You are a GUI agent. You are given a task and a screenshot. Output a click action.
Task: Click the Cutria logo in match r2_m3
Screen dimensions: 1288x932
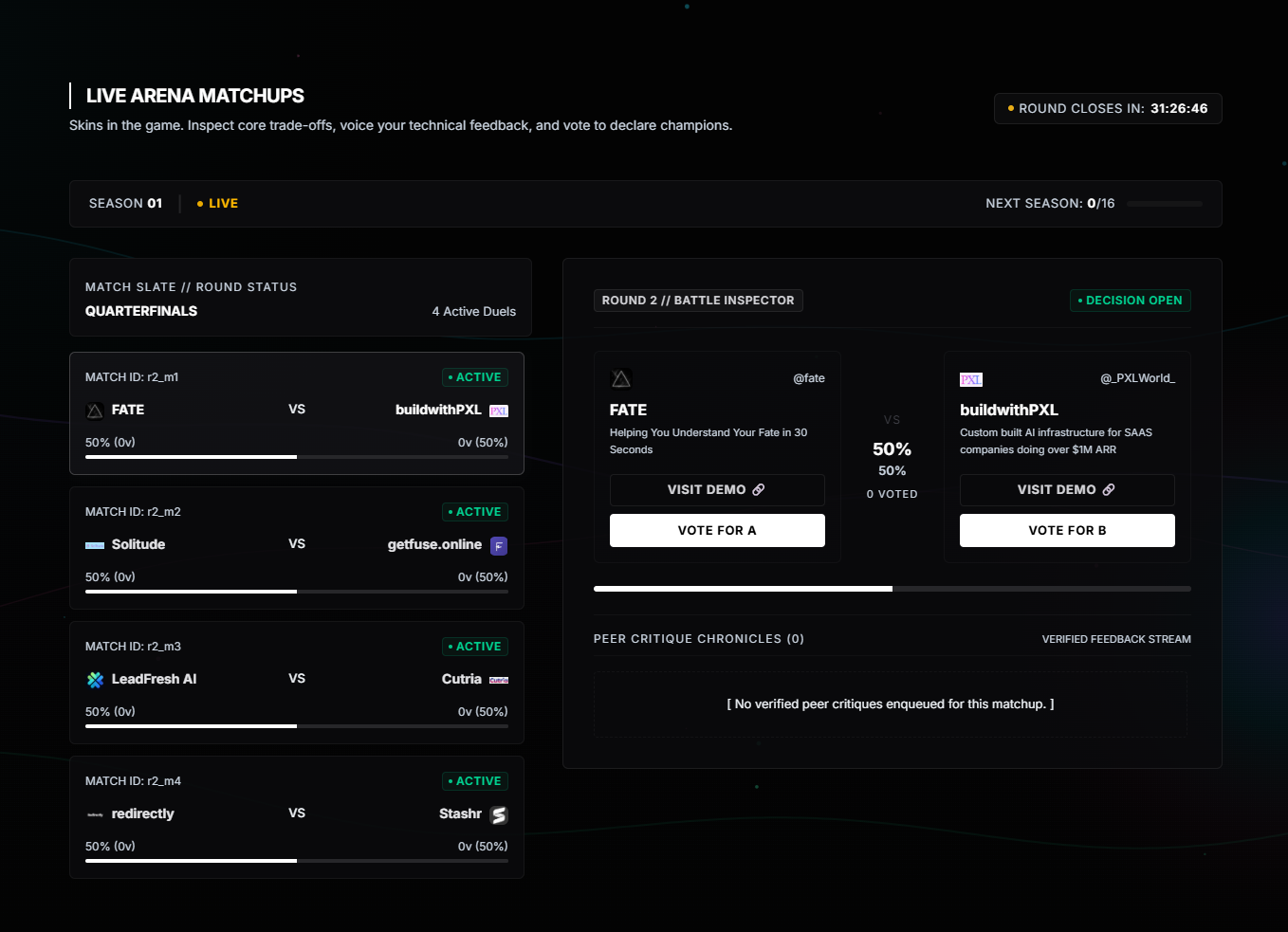coord(499,680)
